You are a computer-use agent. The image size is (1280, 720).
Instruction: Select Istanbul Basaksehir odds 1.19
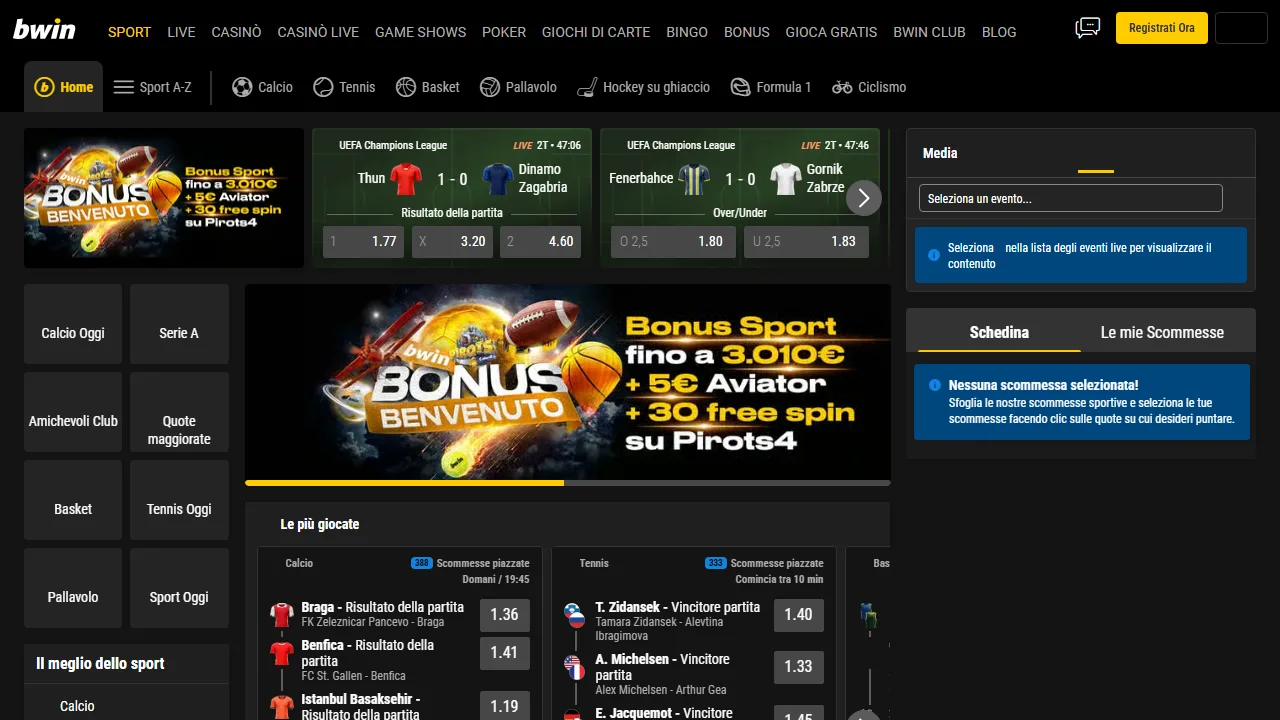tap(505, 706)
